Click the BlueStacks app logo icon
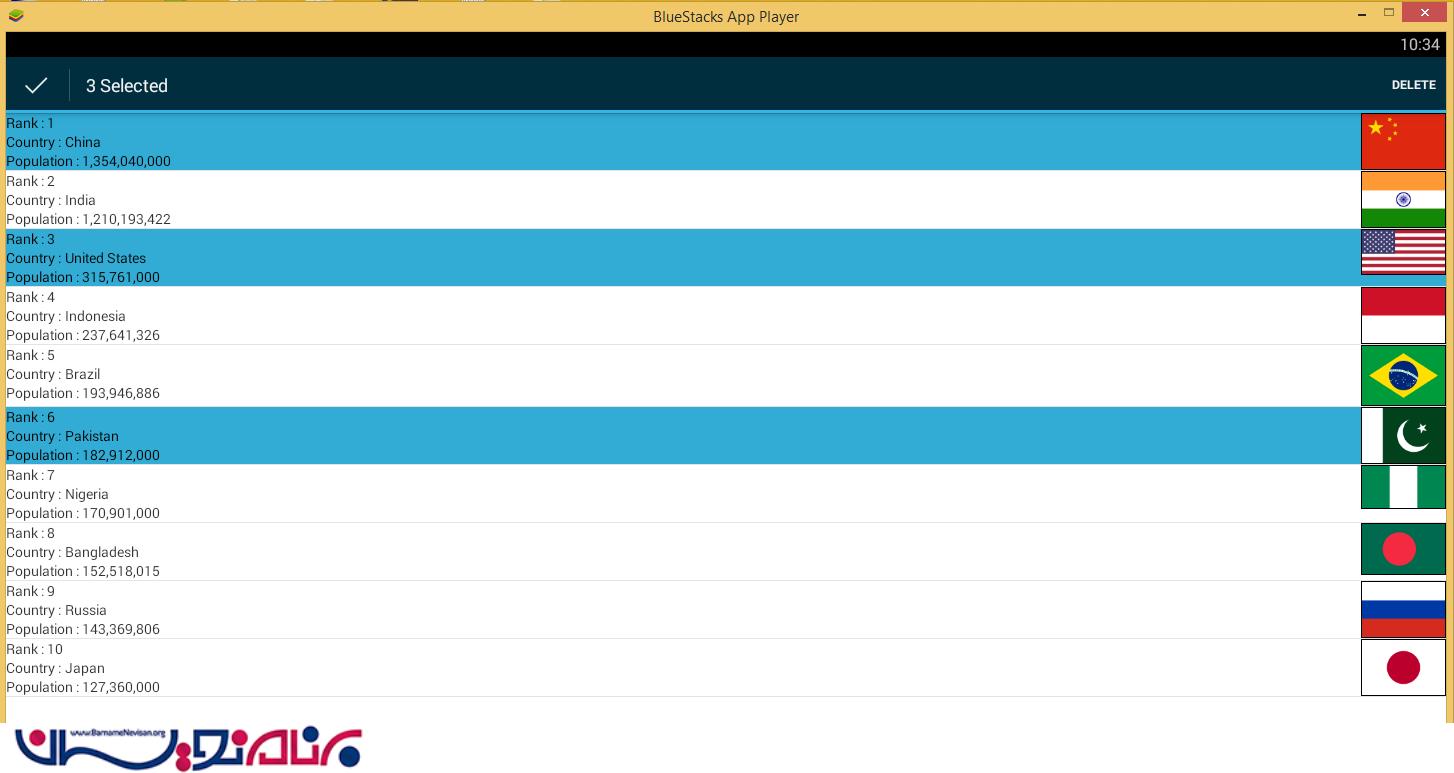The height and width of the screenshot is (773, 1454). coord(15,15)
